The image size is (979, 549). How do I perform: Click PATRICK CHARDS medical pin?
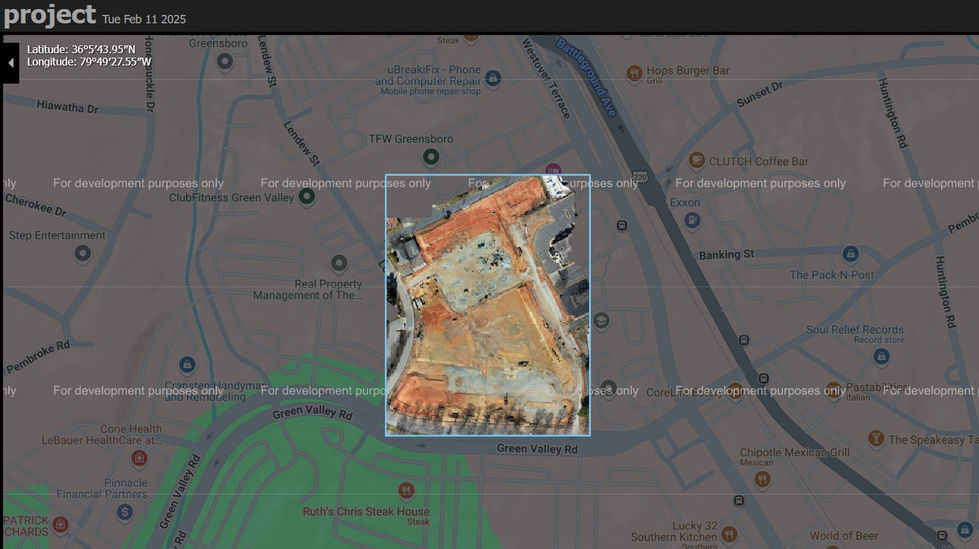(x=61, y=524)
